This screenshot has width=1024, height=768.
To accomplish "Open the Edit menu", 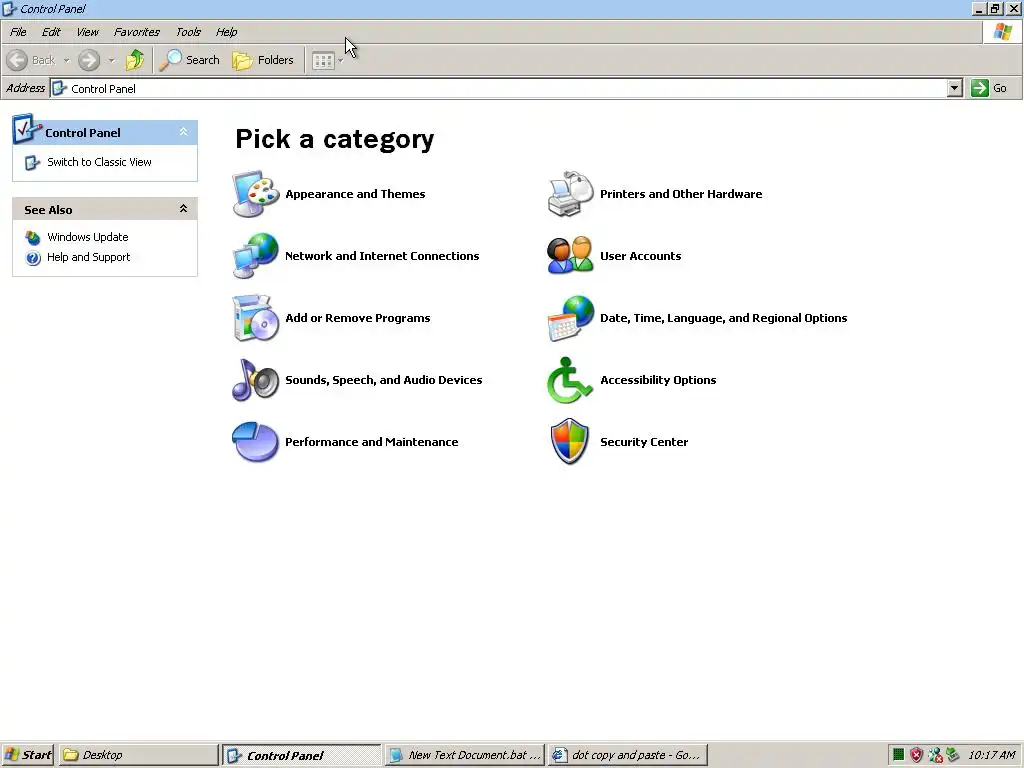I will coord(51,32).
